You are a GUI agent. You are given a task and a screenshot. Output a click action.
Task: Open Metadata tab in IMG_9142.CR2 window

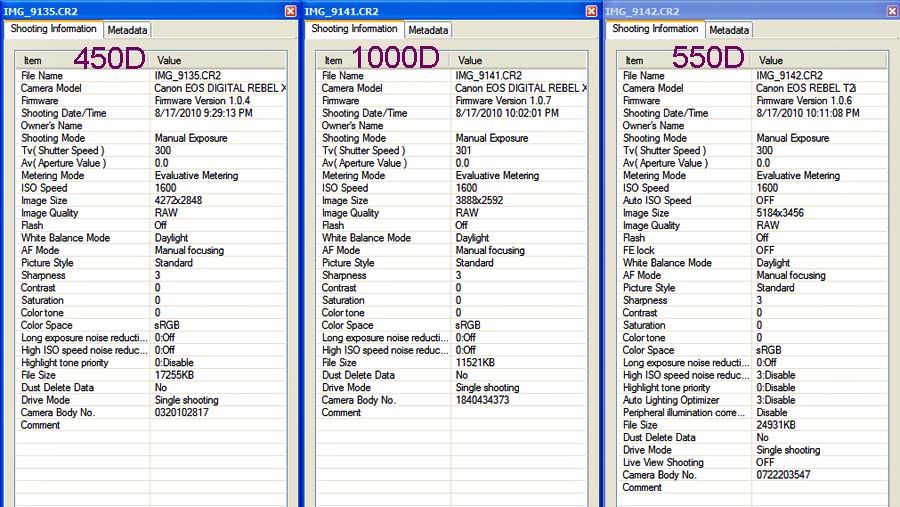[x=728, y=30]
